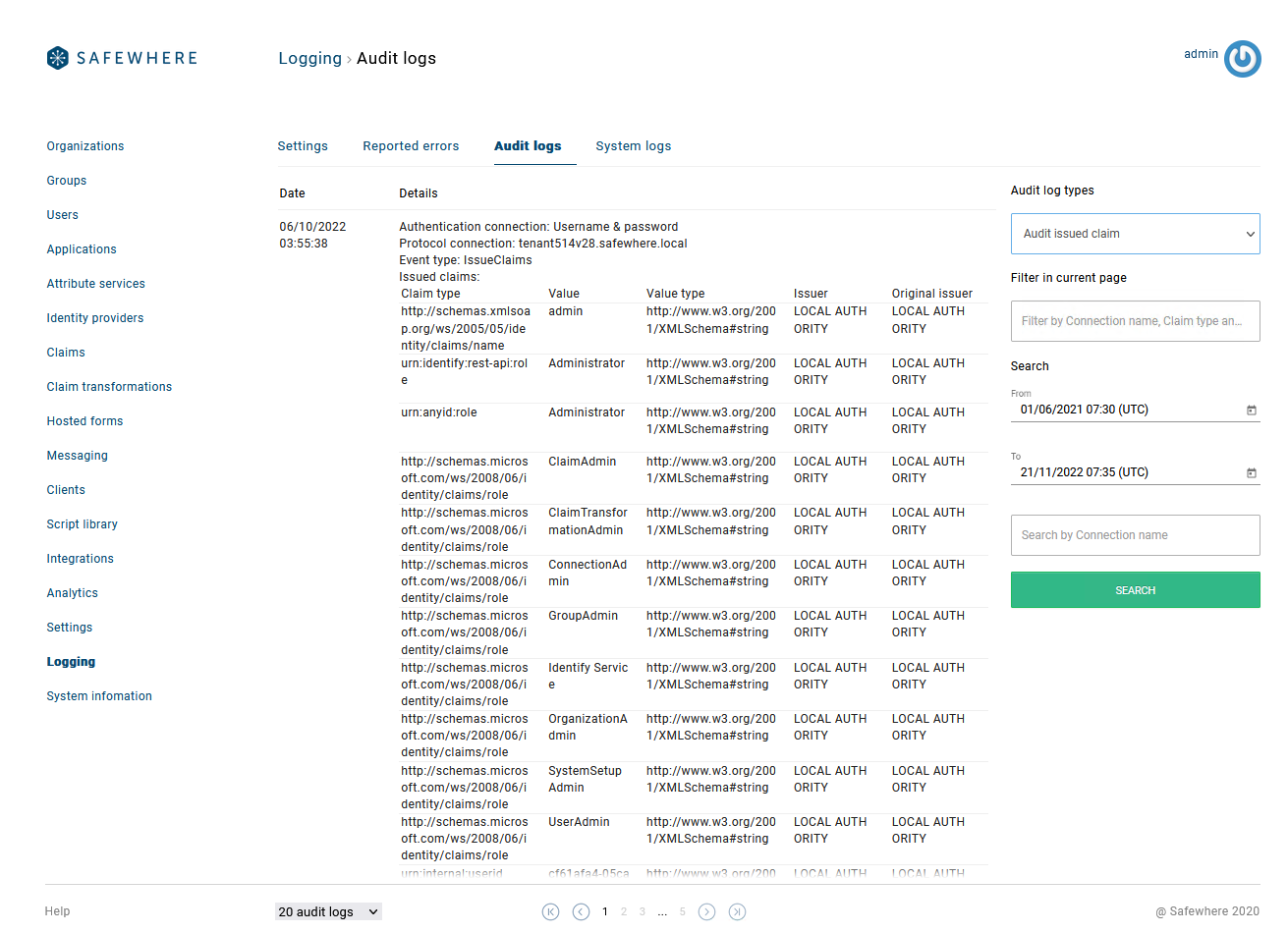The width and height of the screenshot is (1288, 933).
Task: Select the Settings tab in Logging
Action: tap(303, 146)
